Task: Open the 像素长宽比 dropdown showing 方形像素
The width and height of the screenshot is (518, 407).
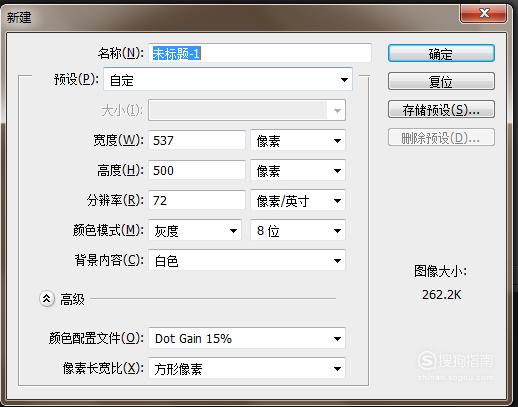Action: 247,368
